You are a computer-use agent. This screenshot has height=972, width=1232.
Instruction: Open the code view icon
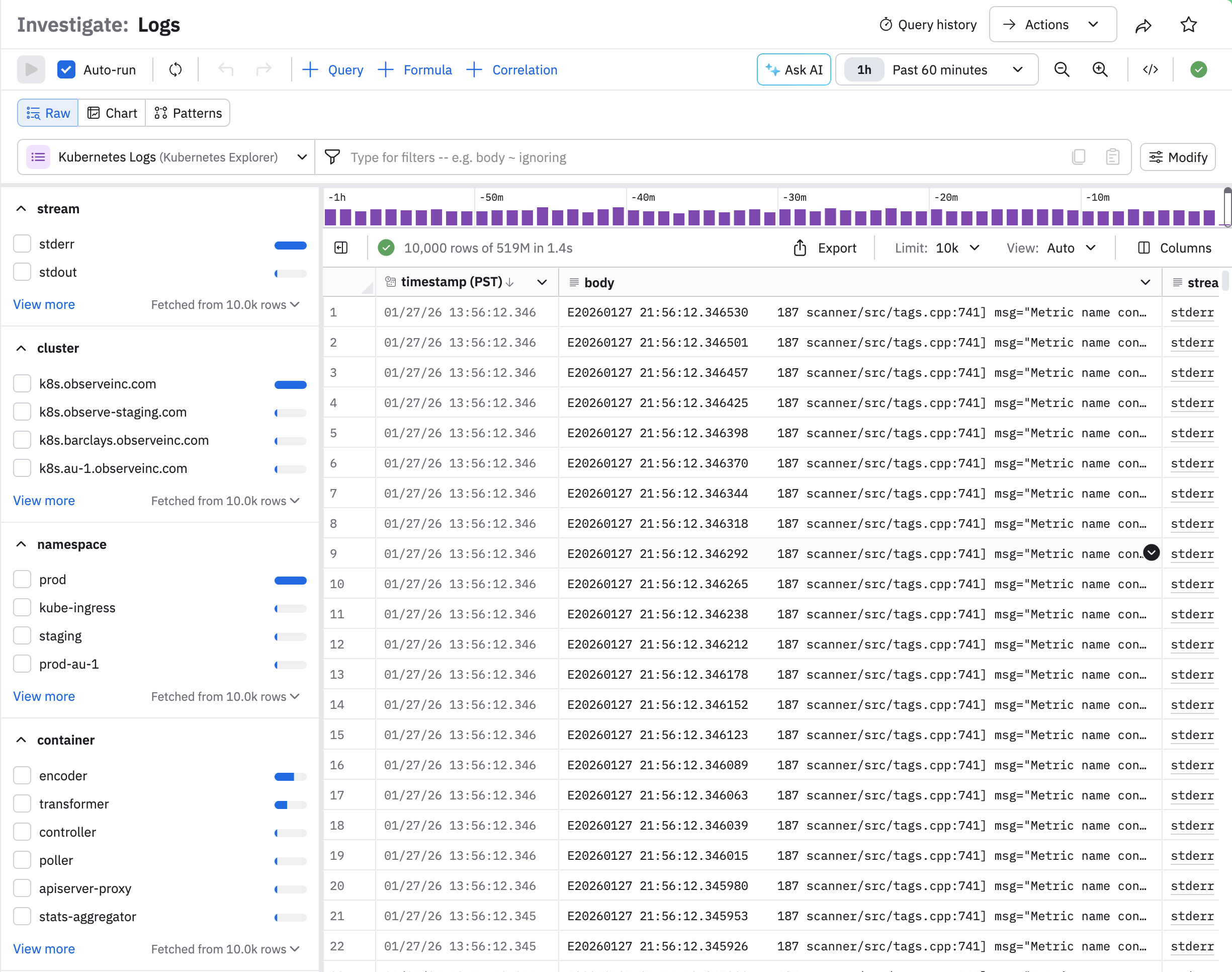pyautogui.click(x=1150, y=69)
